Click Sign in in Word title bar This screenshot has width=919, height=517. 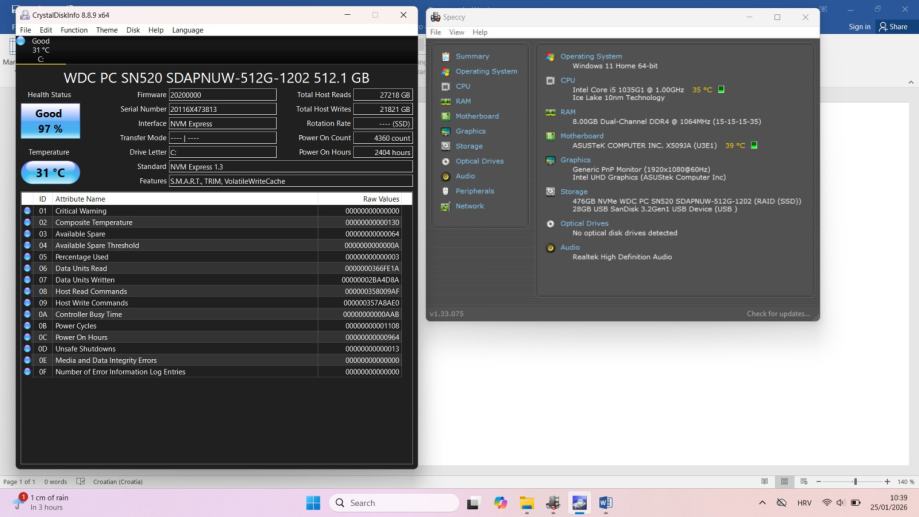click(x=860, y=26)
